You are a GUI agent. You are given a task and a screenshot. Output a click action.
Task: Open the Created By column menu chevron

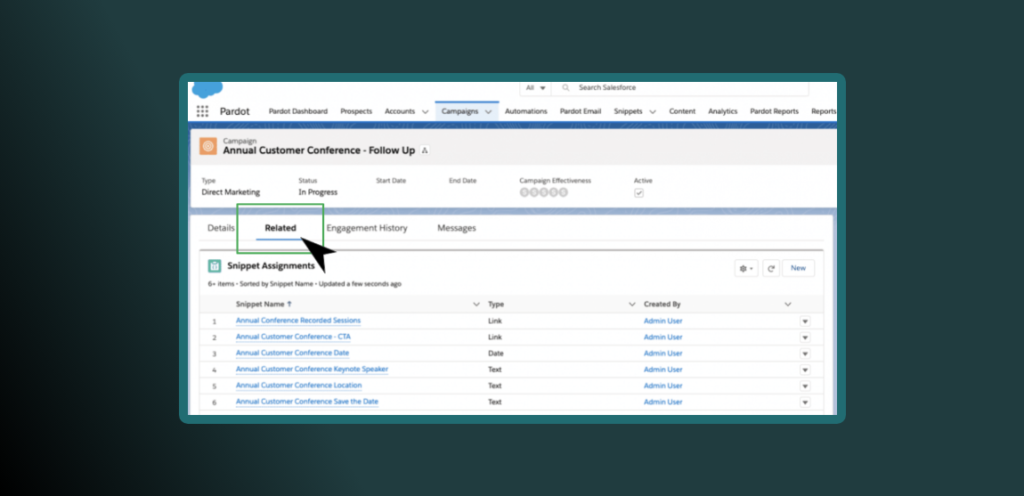click(788, 305)
